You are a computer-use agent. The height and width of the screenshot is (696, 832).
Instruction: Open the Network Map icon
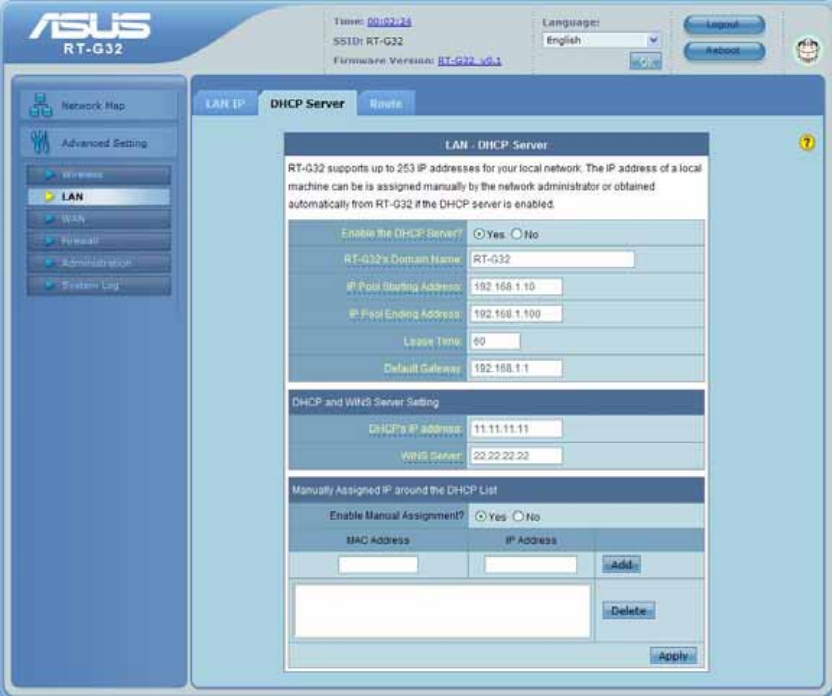[x=40, y=106]
